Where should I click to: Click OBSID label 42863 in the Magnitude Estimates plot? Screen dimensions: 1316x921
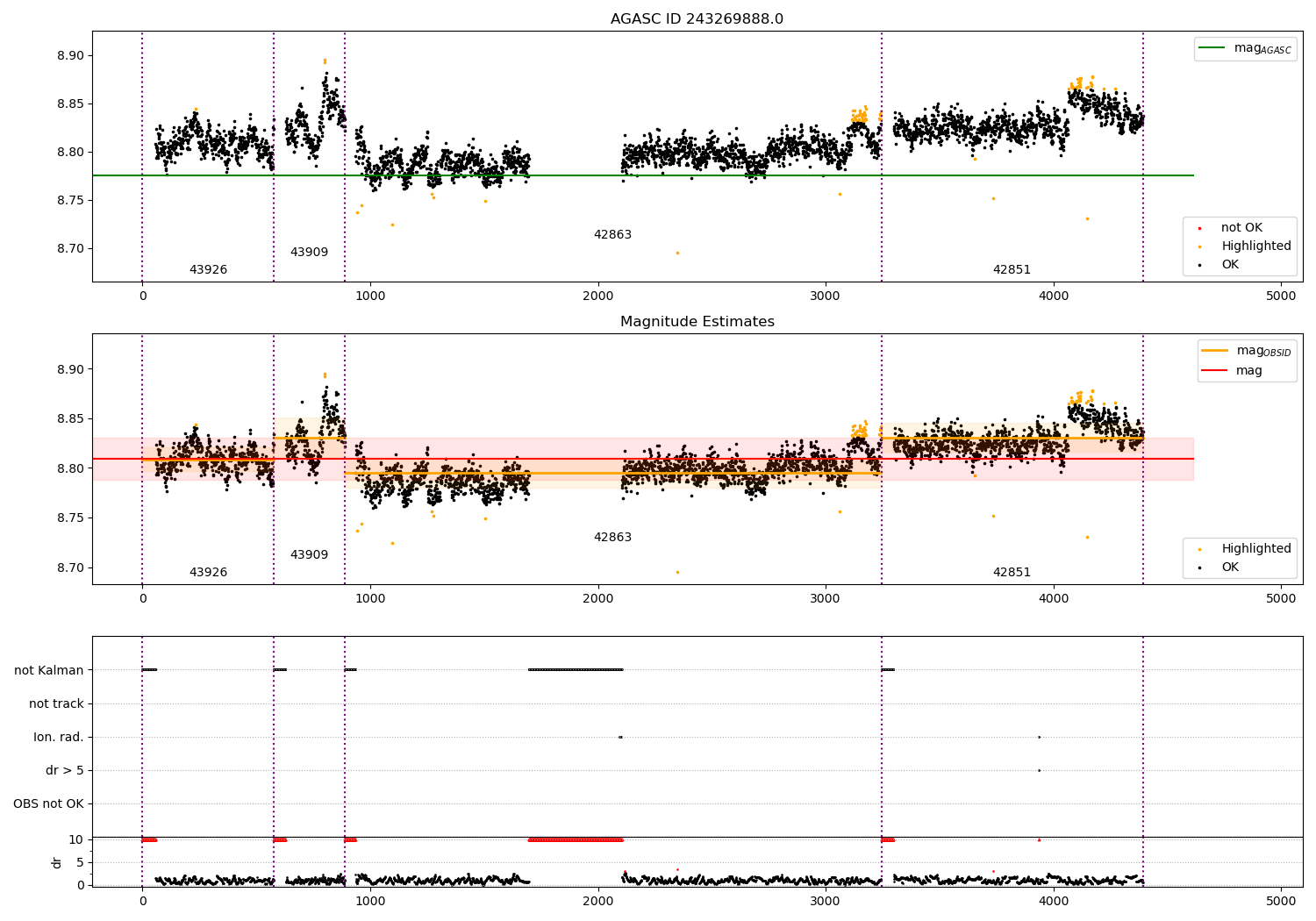click(x=612, y=538)
